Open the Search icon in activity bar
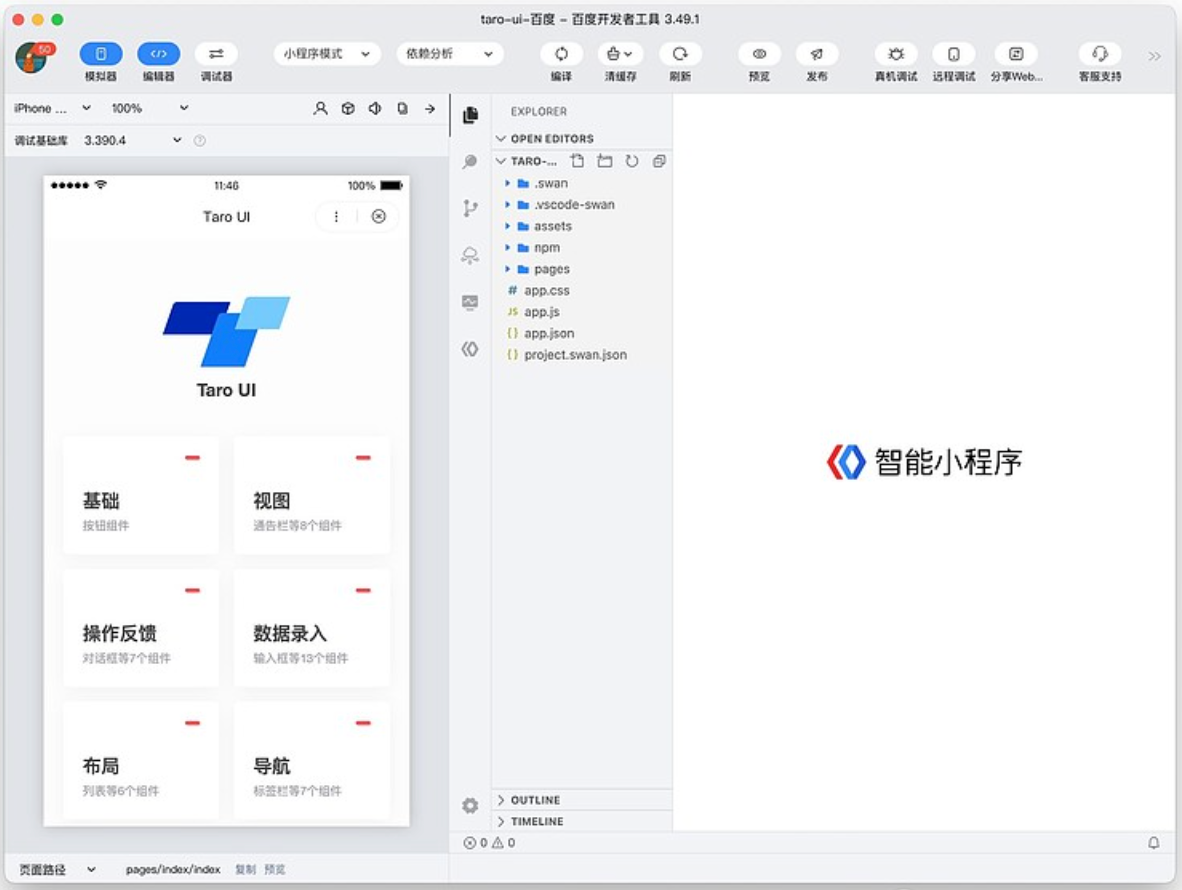Viewport: 1182px width, 890px height. pos(470,161)
